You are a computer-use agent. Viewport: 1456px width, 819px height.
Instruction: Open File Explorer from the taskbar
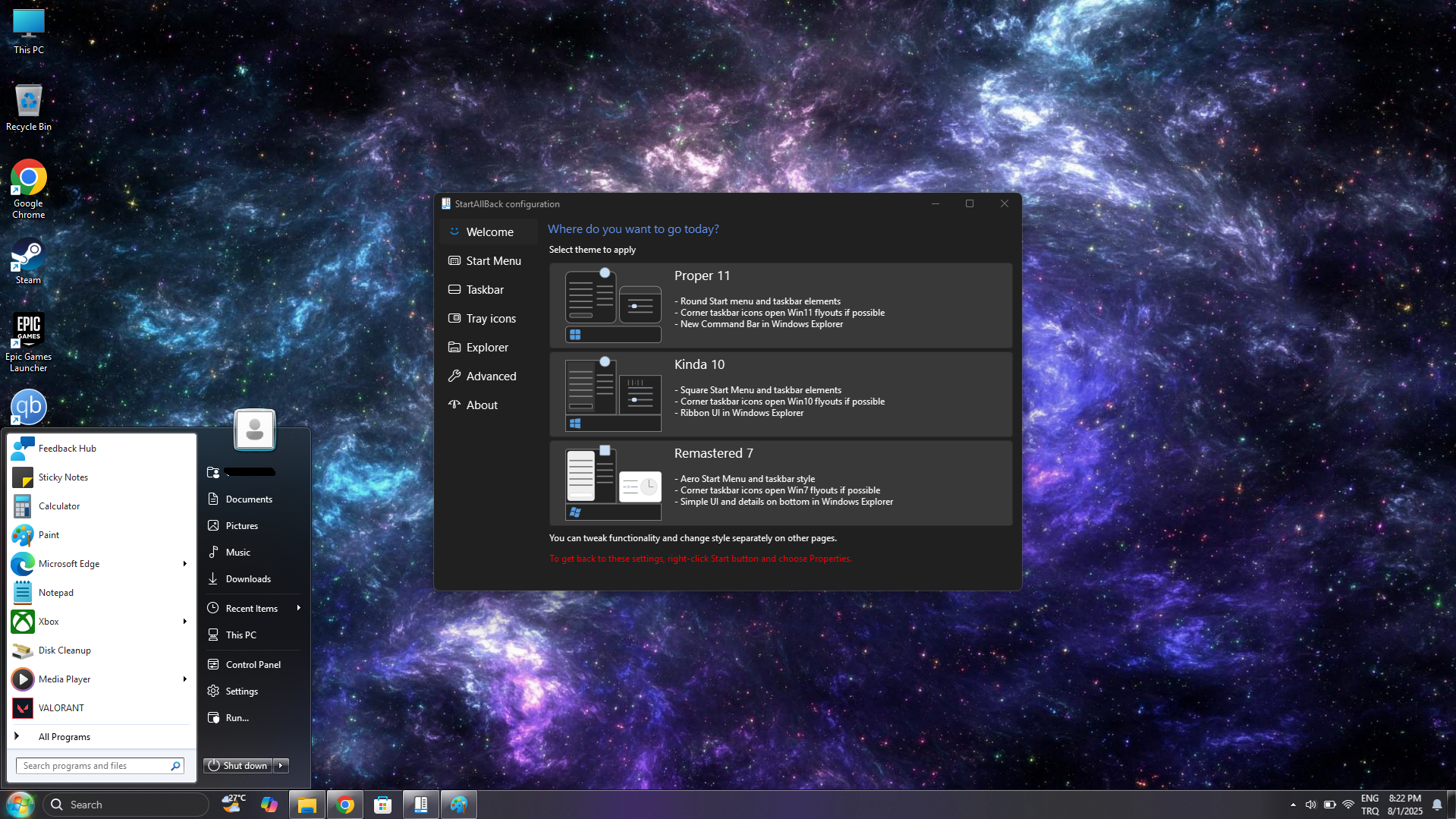click(307, 805)
